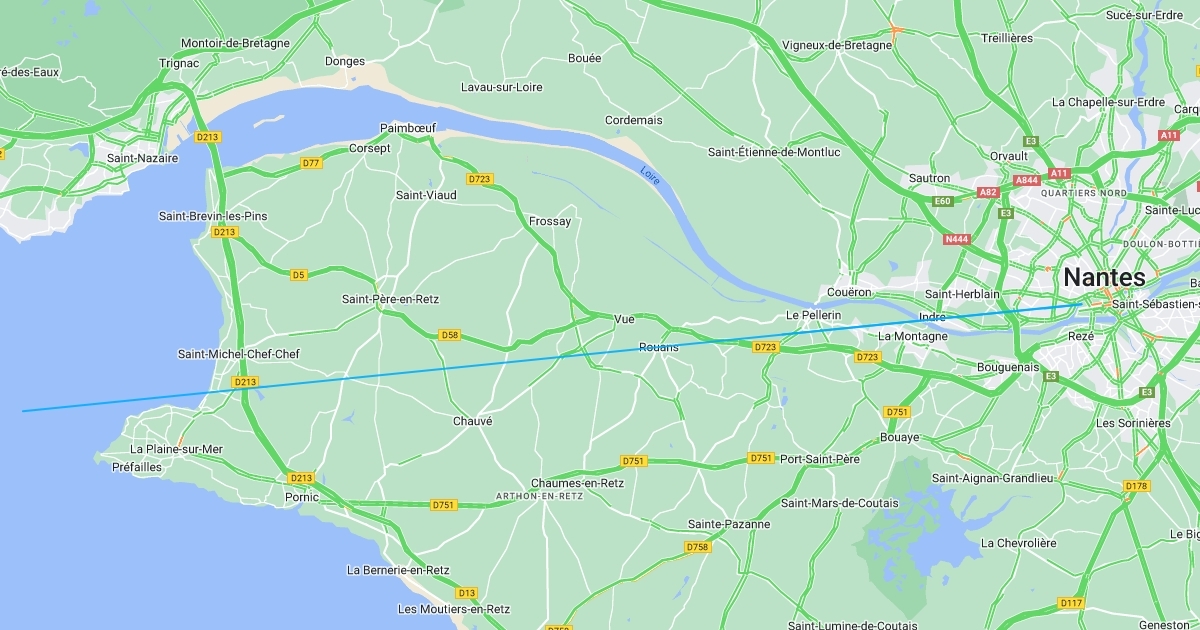
Task: Click the D758 road shield near Sainte-Pazanne
Action: click(x=698, y=547)
